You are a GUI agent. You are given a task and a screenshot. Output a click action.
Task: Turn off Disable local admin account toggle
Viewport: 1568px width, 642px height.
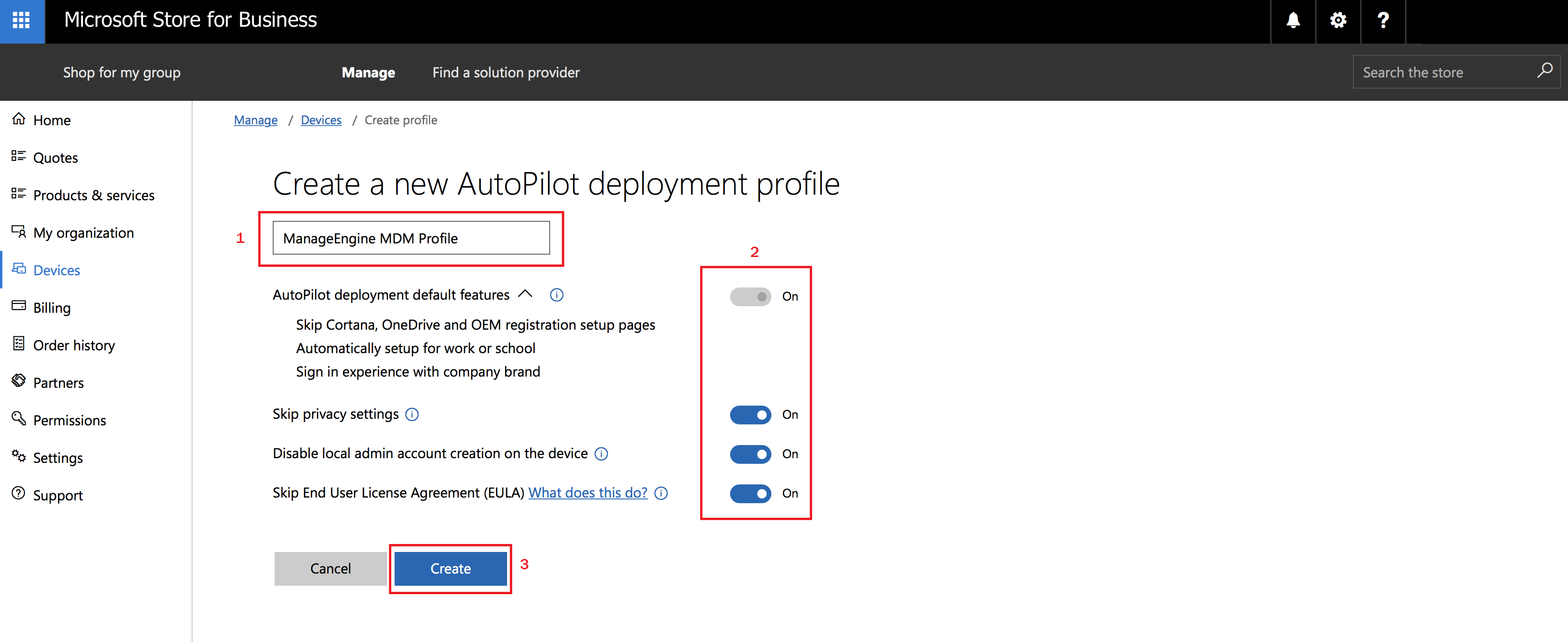pyautogui.click(x=750, y=454)
